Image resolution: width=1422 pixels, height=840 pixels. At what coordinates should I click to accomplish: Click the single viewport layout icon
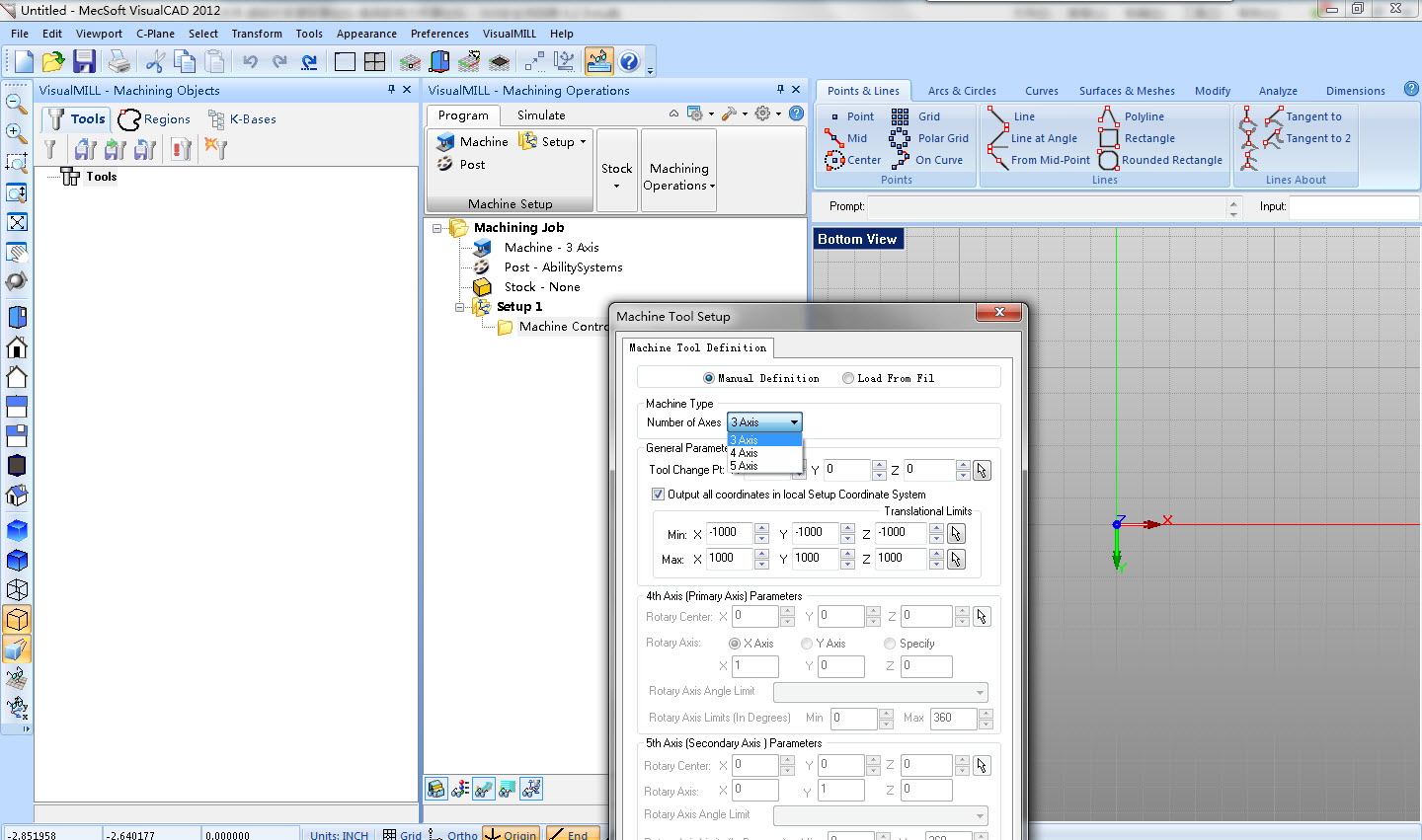[x=345, y=61]
